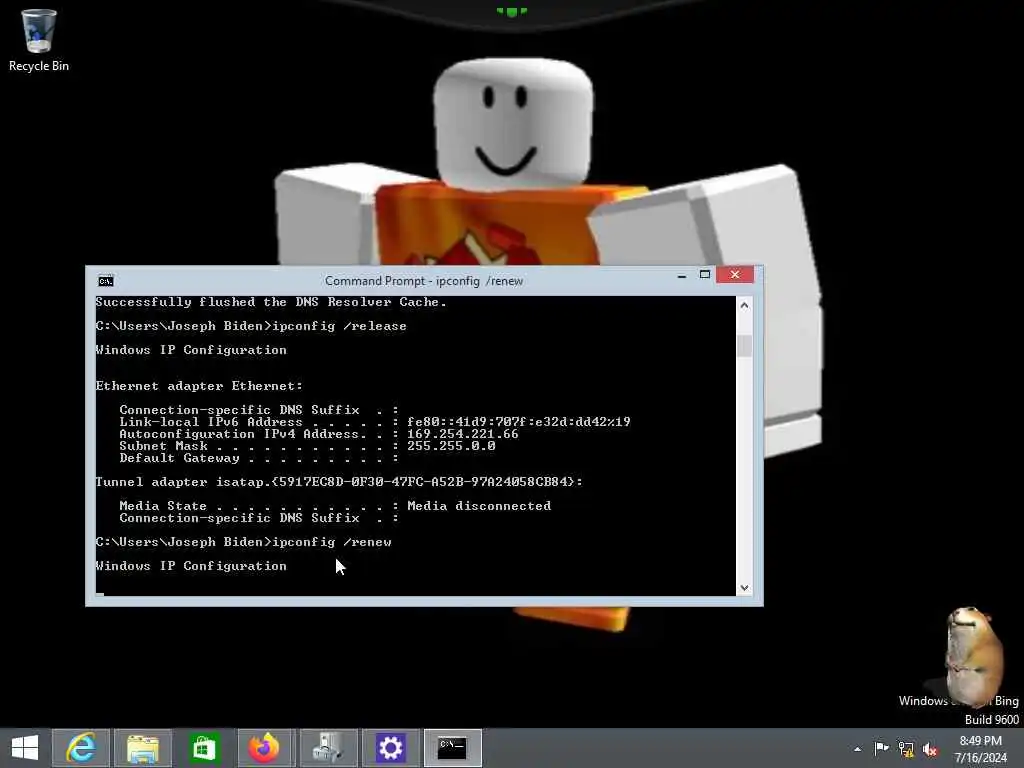
Task: Click the green widget at screen top
Action: 511,11
